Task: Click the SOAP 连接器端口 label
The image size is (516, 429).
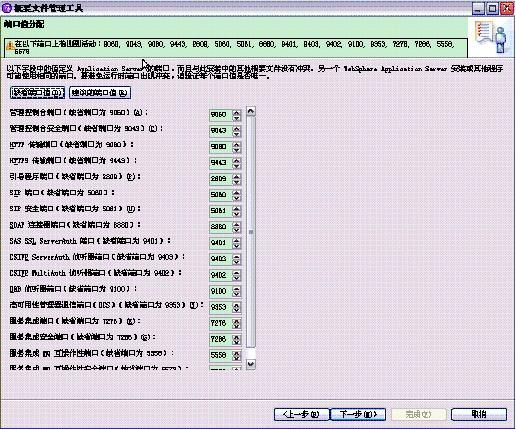Action: tap(75, 225)
